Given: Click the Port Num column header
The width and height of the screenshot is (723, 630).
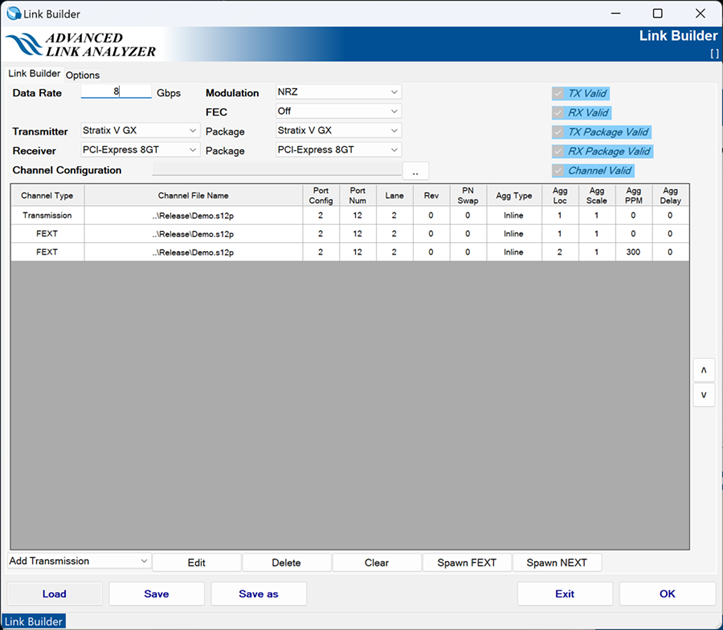Looking at the screenshot, I should click(358, 196).
